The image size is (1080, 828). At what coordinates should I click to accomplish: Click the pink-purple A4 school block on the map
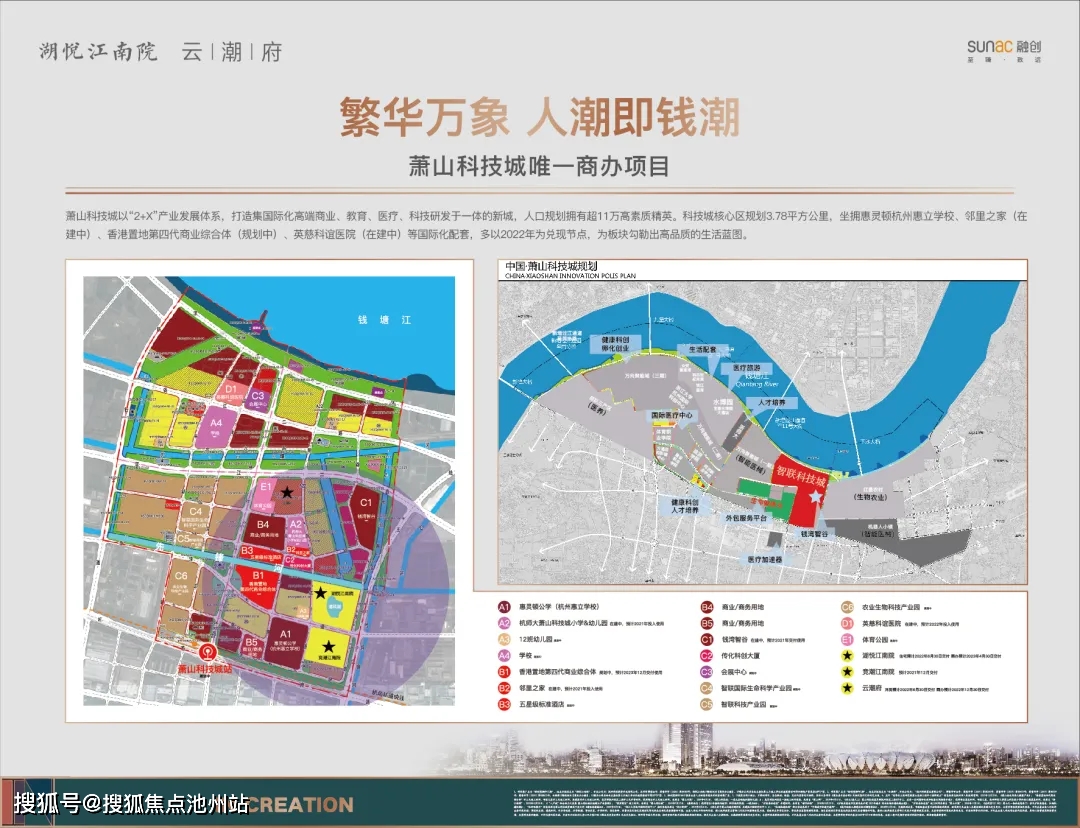(x=216, y=426)
